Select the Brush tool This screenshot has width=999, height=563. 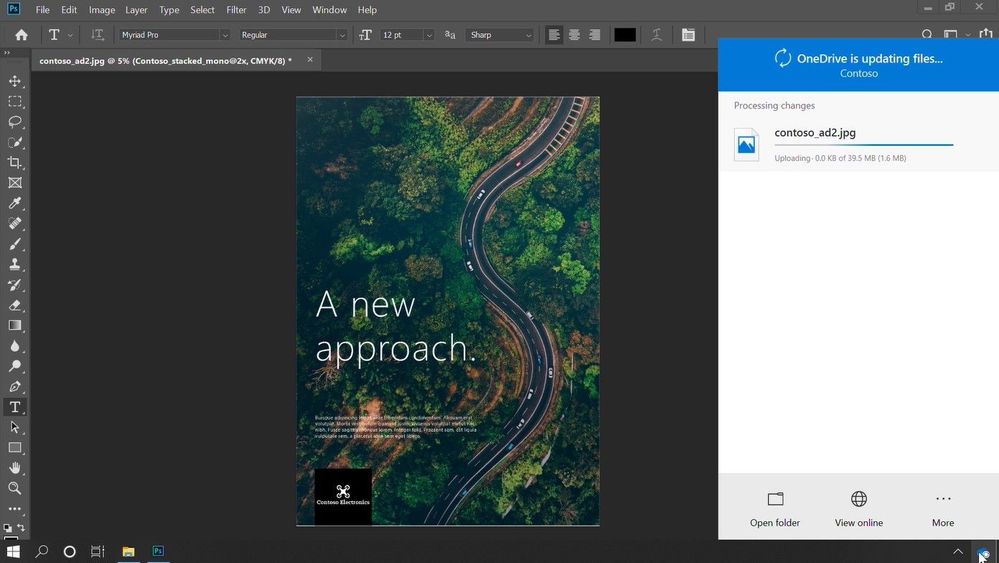[15, 244]
